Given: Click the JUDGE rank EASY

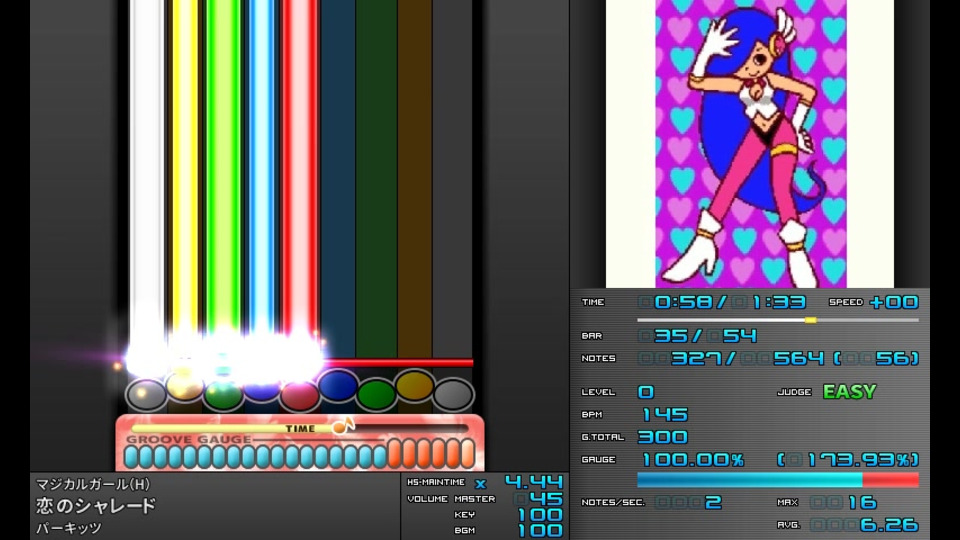Looking at the screenshot, I should [849, 392].
